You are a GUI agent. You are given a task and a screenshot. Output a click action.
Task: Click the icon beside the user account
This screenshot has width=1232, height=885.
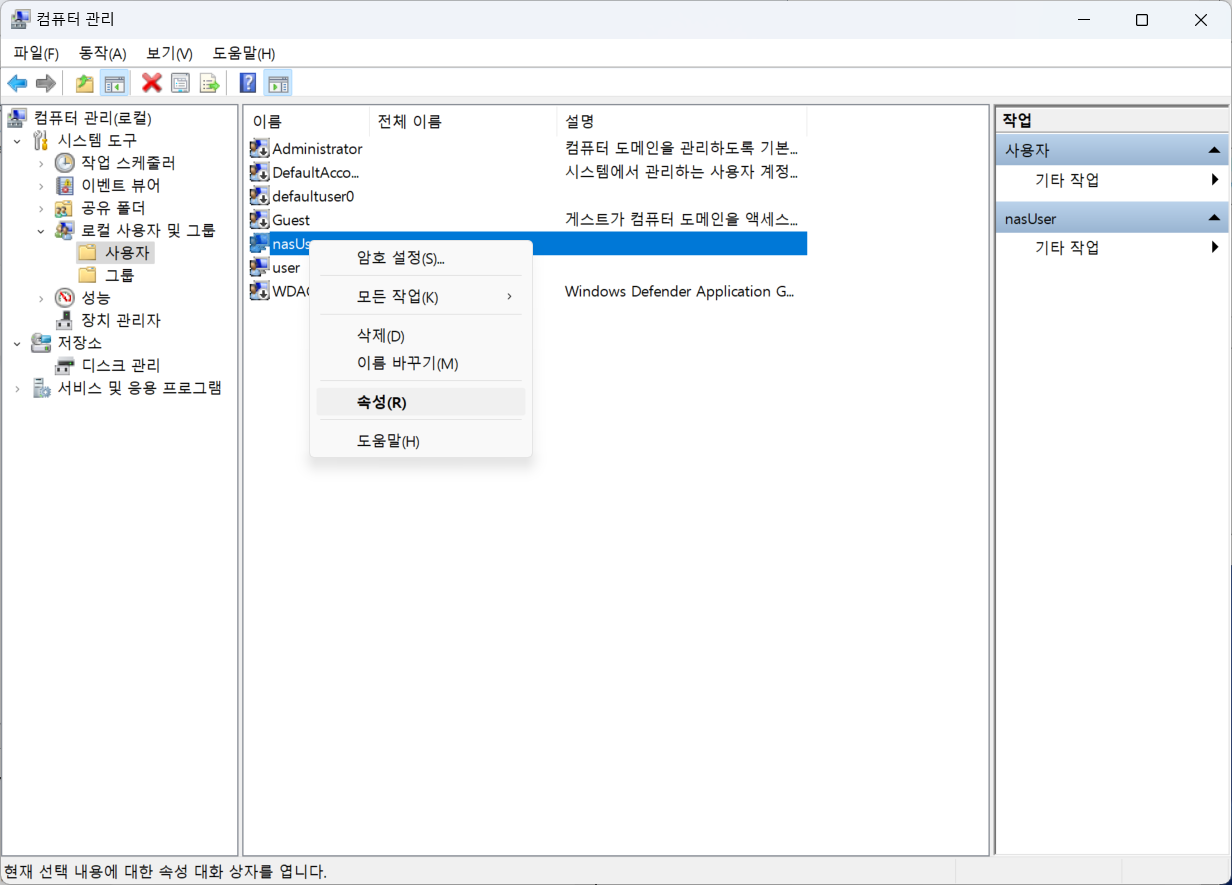coord(259,268)
